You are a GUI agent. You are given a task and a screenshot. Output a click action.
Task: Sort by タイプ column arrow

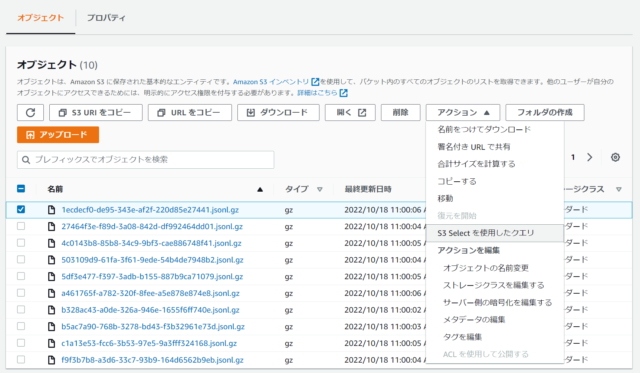pyautogui.click(x=320, y=189)
